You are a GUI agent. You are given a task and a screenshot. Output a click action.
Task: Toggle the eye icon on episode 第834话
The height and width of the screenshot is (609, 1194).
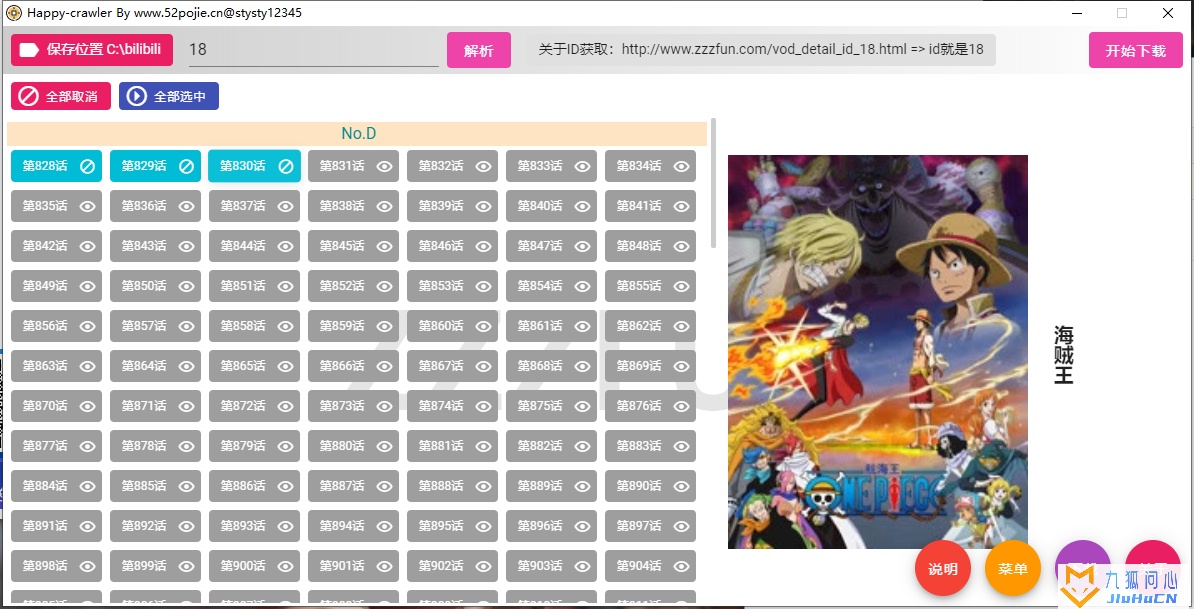click(x=682, y=166)
